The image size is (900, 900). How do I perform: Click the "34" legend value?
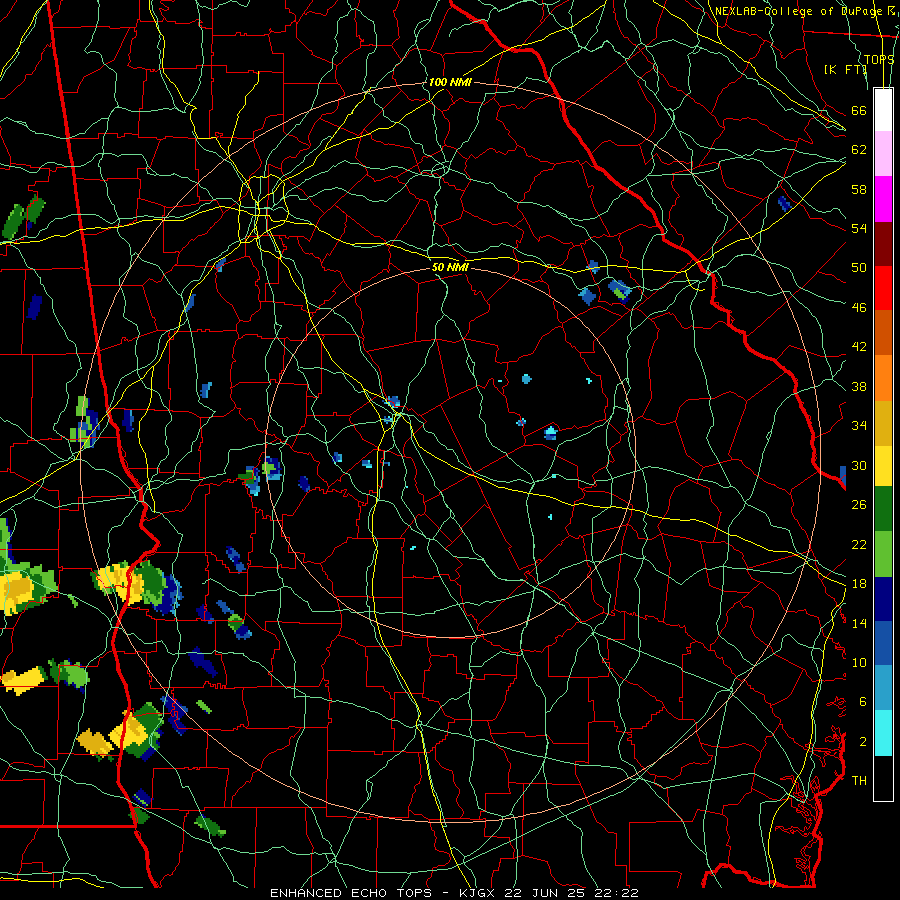click(x=859, y=426)
